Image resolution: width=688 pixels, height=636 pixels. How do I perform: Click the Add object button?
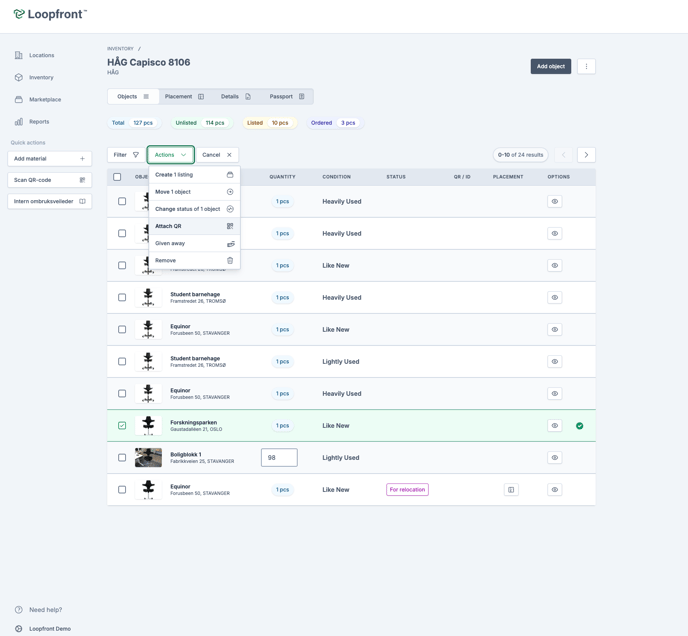[551, 66]
